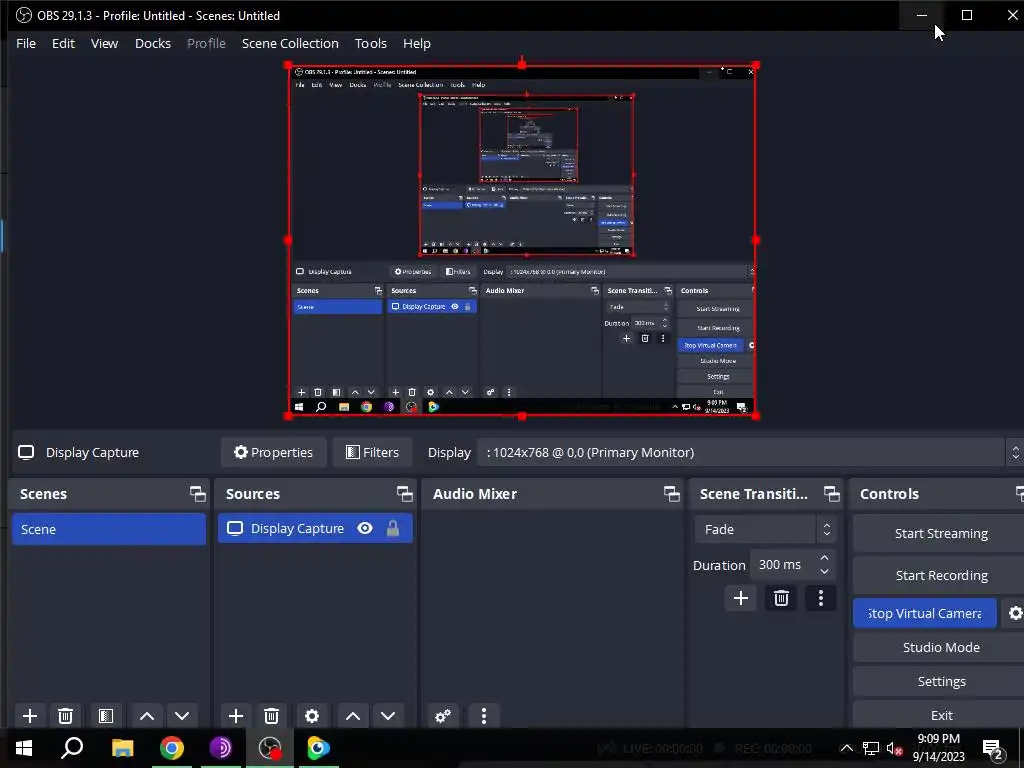
Task: Open the Tools menu
Action: (x=370, y=43)
